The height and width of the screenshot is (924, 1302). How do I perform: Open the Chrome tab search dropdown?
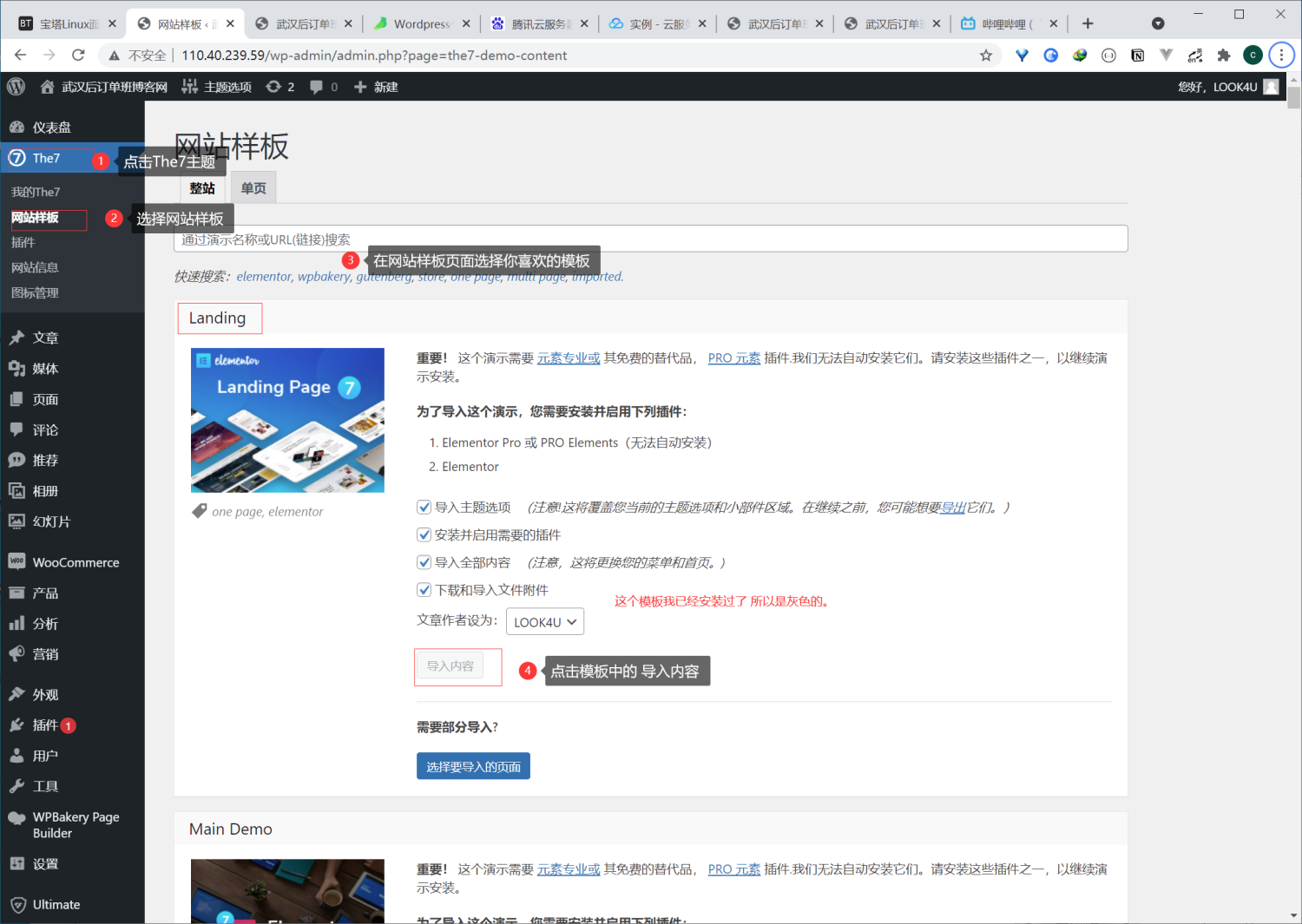(1157, 23)
